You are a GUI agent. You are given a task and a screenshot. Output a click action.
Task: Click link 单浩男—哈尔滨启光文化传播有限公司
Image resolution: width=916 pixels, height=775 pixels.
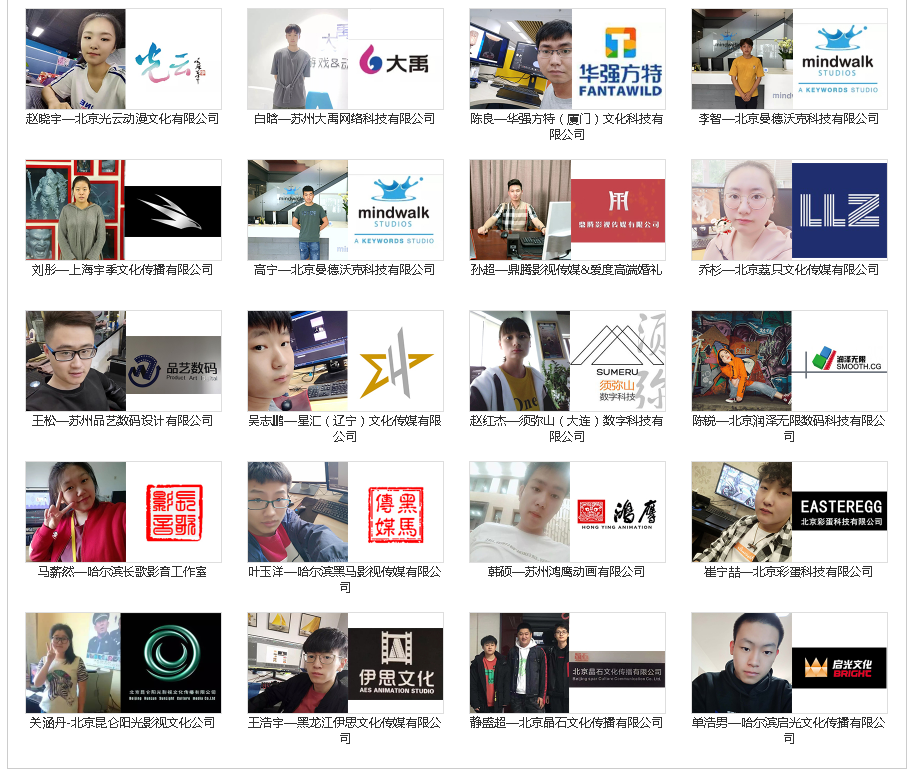click(x=789, y=731)
